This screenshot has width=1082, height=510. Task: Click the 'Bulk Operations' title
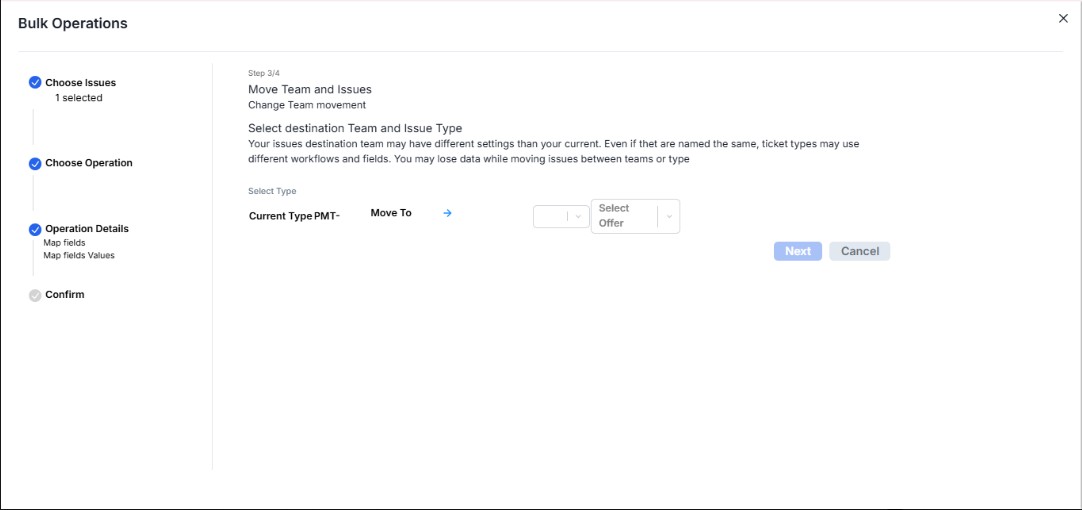click(x=72, y=23)
